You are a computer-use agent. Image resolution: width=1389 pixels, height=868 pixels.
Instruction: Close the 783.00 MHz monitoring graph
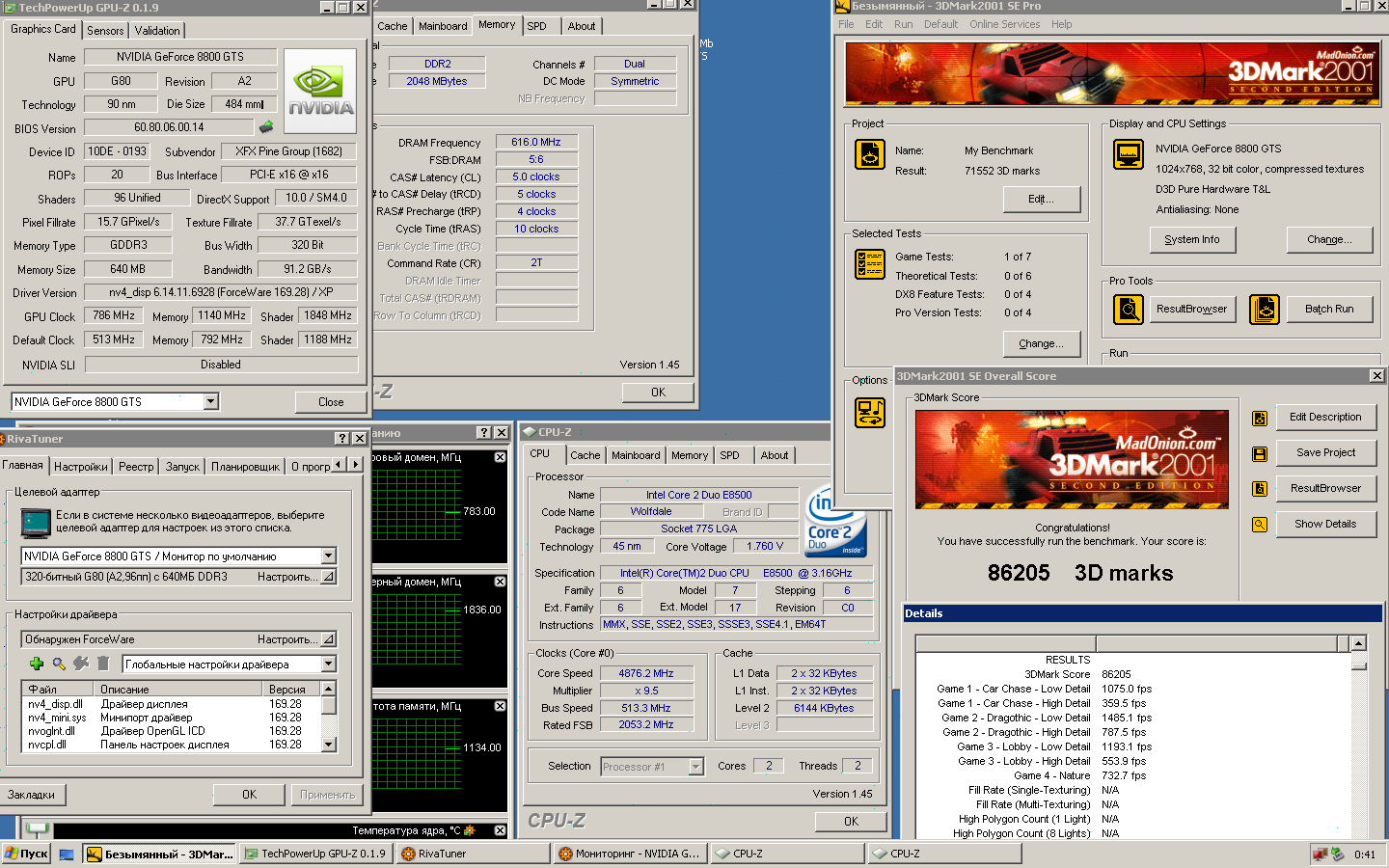(500, 457)
